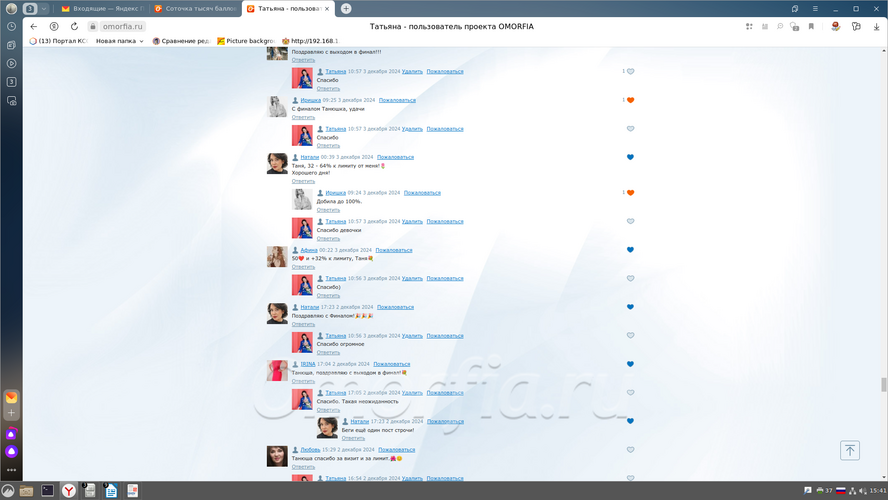Toggle heart on Натали's Поздравляю с Финалом comment

coord(630,307)
